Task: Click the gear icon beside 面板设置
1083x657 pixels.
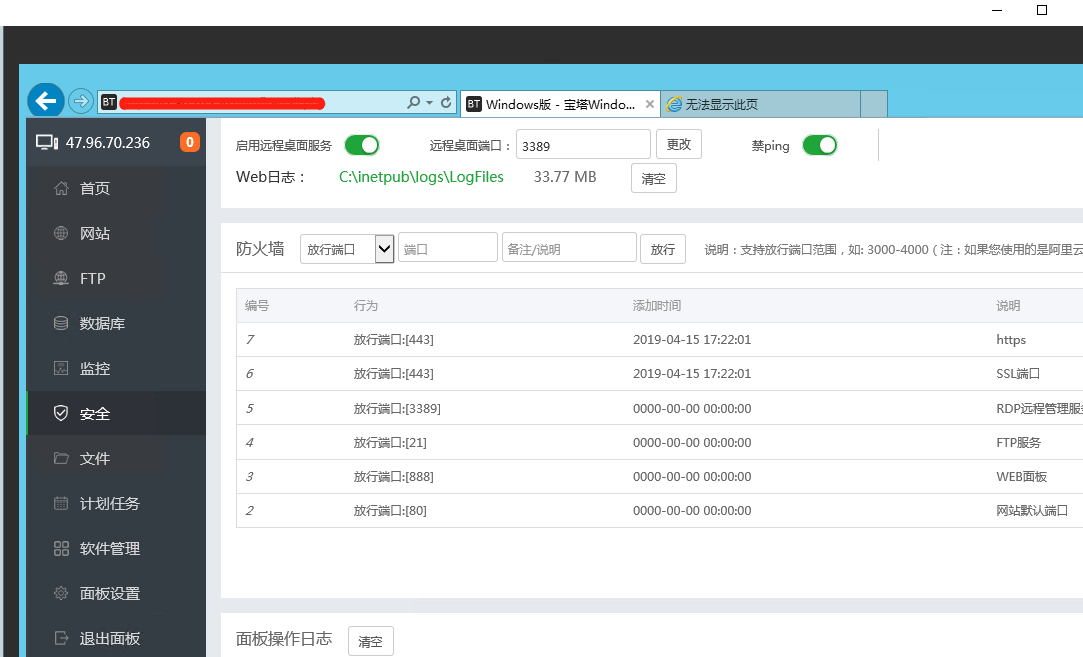Action: click(x=61, y=593)
